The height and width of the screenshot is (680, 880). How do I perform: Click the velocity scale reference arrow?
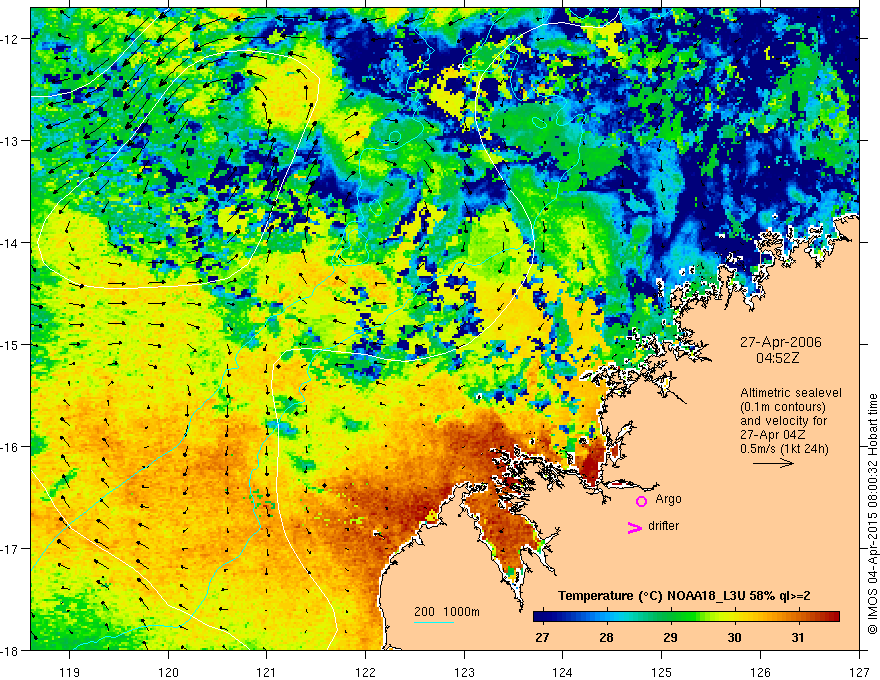point(773,463)
